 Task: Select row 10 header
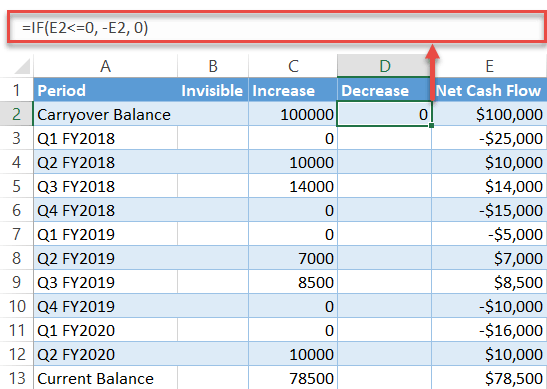[x=16, y=306]
